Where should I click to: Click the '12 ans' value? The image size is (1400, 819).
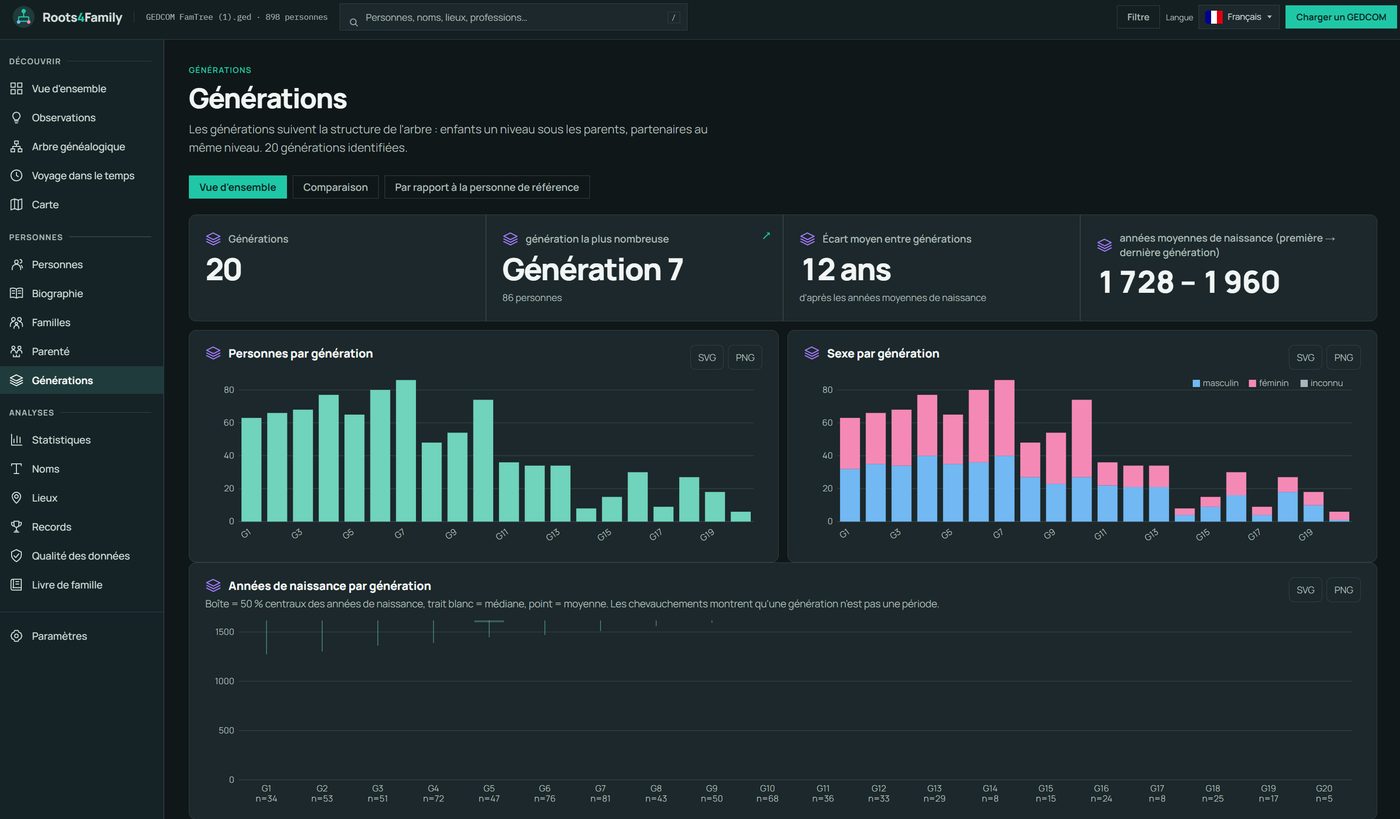846,270
